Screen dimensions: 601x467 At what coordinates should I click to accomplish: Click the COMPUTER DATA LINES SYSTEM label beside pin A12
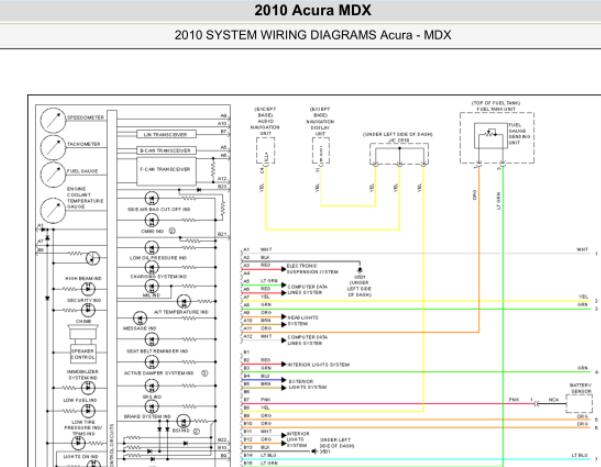pyautogui.click(x=308, y=340)
